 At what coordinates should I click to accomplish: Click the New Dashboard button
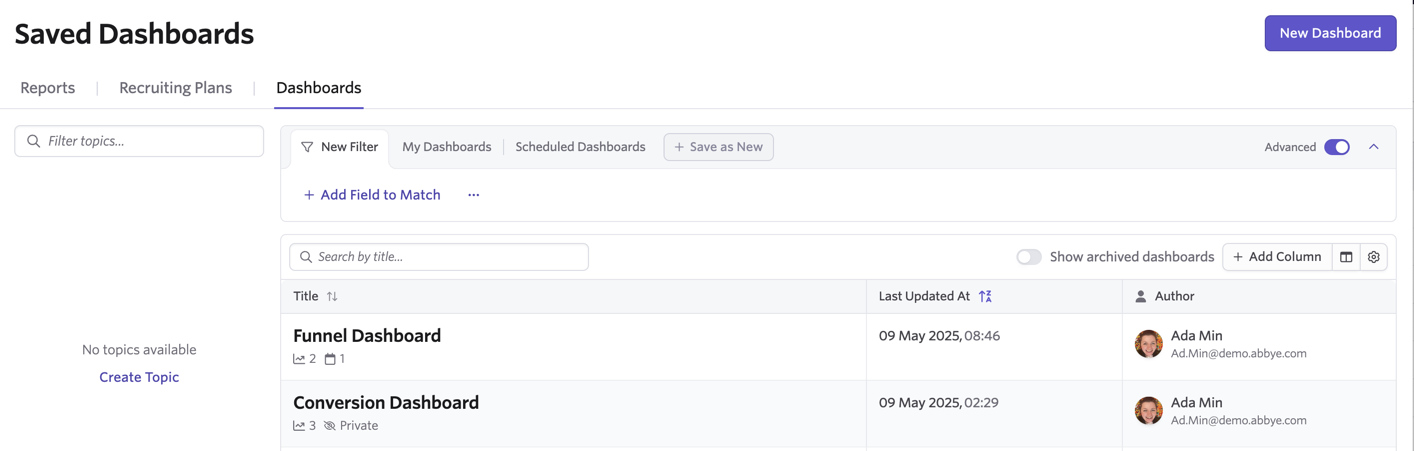pos(1330,33)
